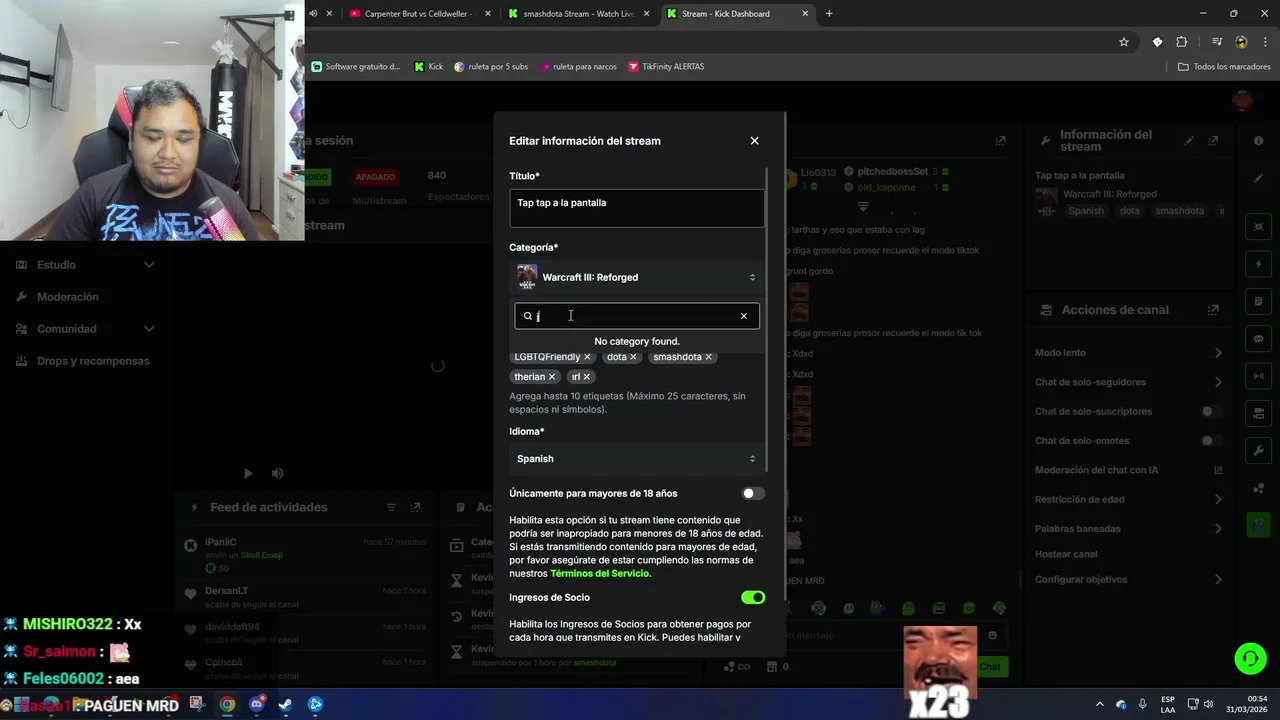Open the Kick bookmark
Image resolution: width=1280 pixels, height=720 pixels.
[428, 67]
